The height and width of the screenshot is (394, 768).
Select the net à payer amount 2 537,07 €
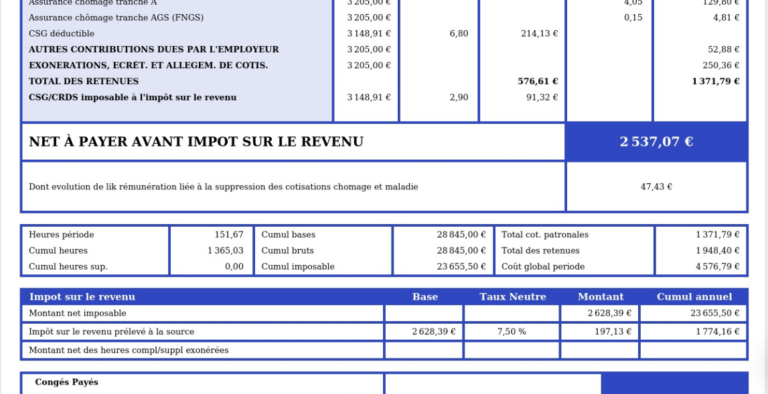656,142
